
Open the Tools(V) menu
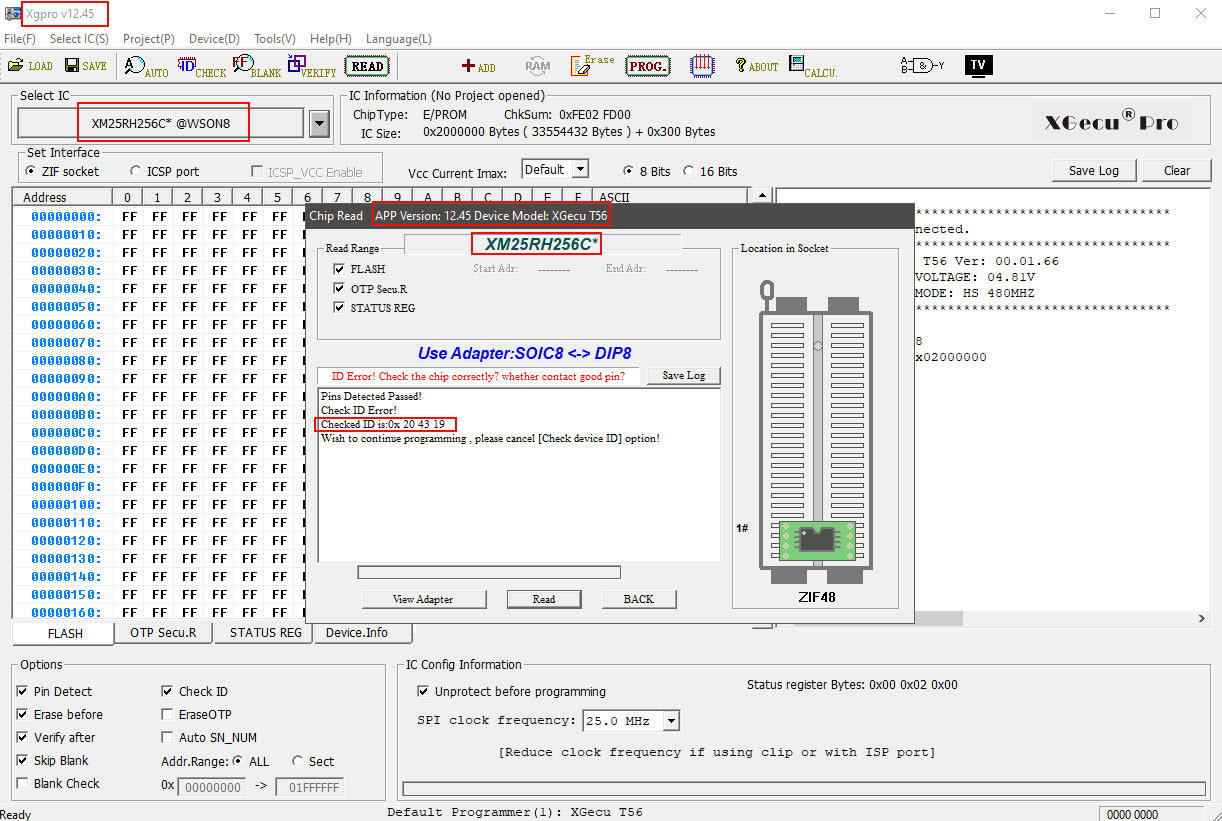(x=274, y=39)
